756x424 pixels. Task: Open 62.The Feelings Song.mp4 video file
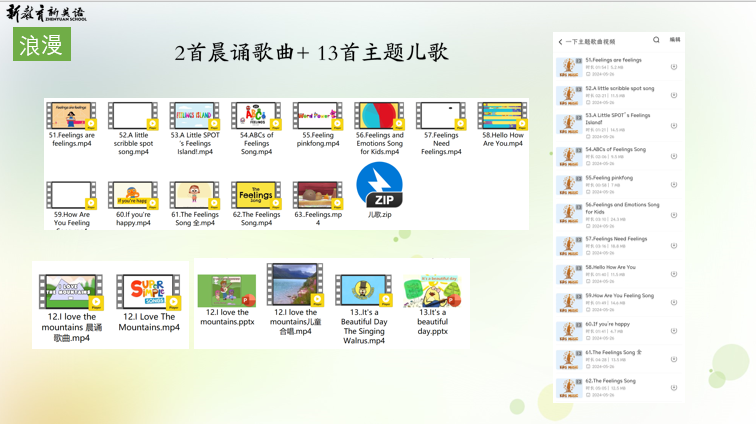pyautogui.click(x=256, y=195)
